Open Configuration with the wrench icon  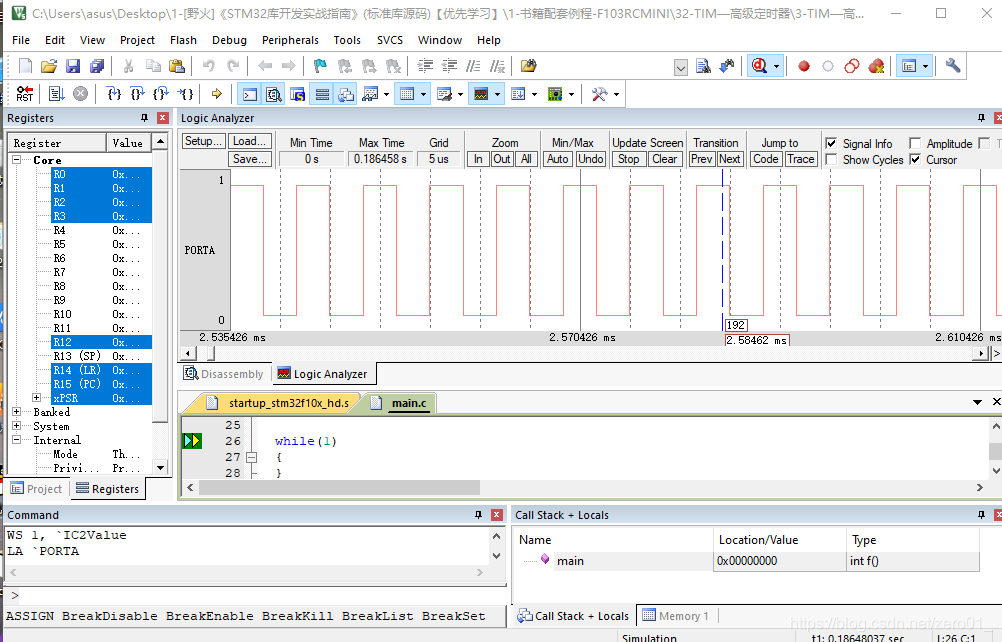click(953, 65)
